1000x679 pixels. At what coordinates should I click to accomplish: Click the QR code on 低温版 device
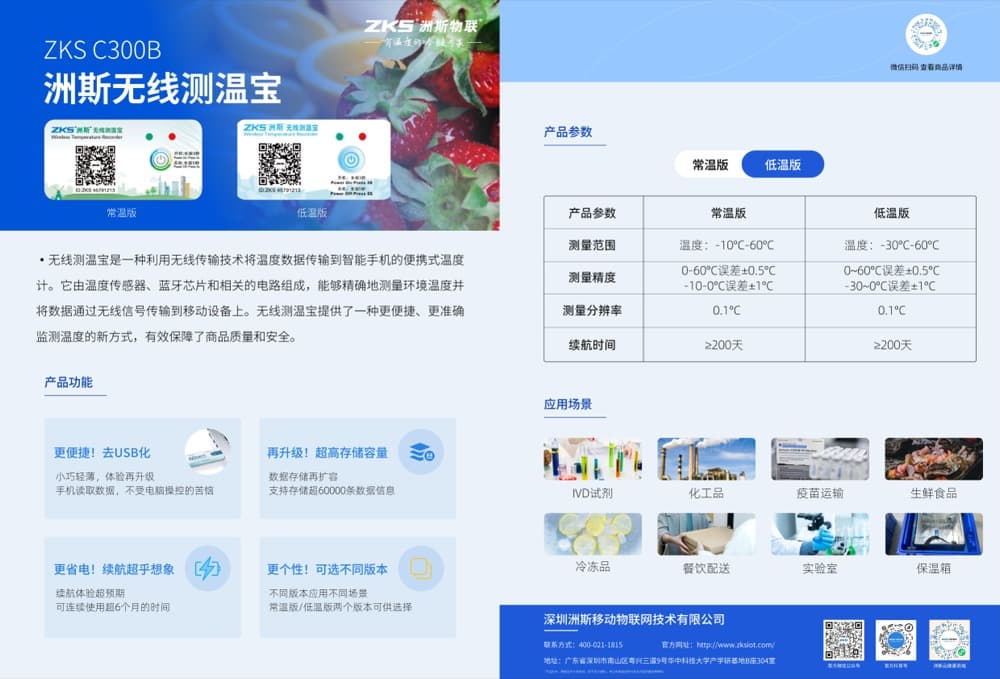[279, 164]
